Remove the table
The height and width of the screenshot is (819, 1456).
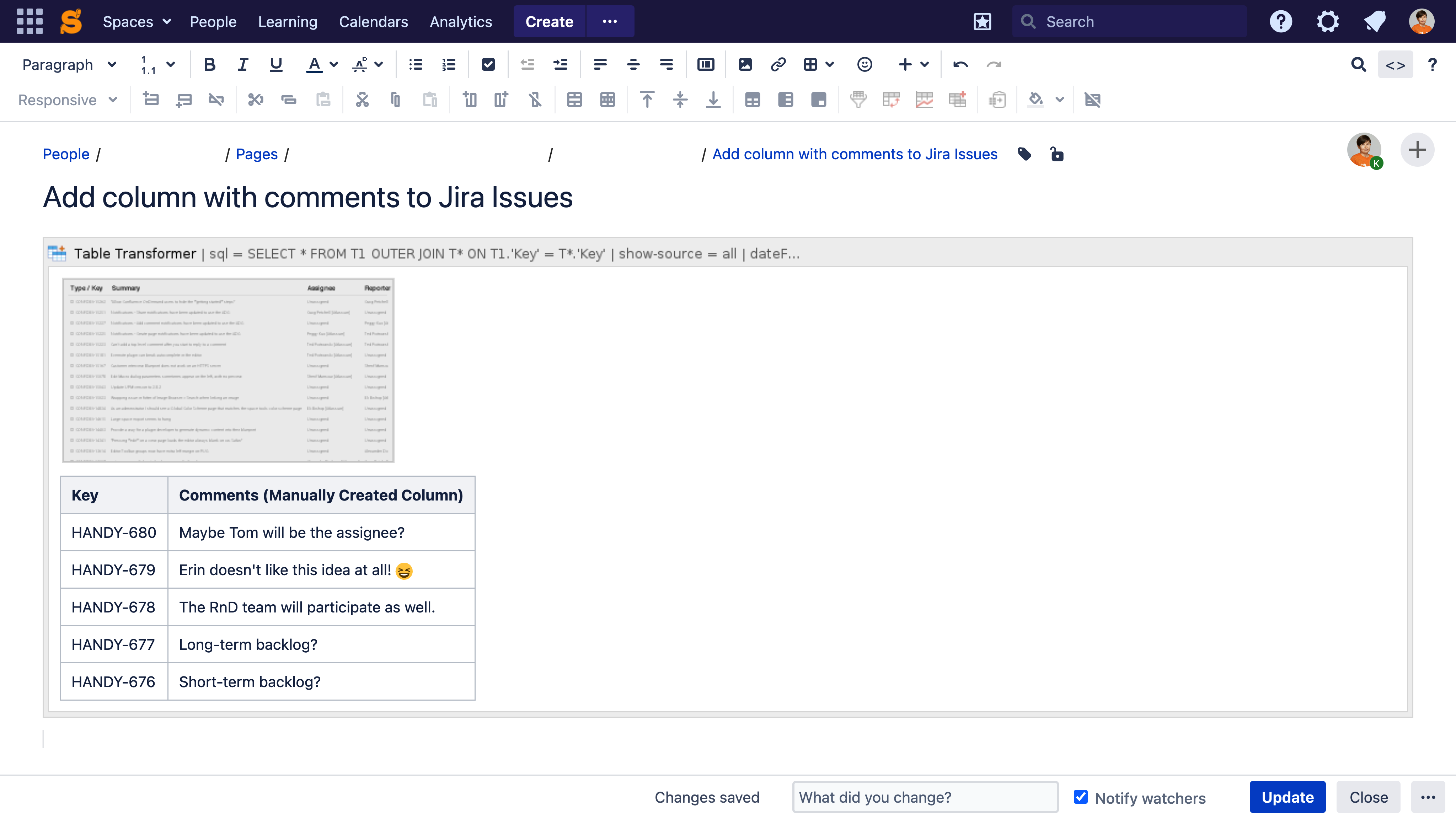pyautogui.click(x=1093, y=100)
